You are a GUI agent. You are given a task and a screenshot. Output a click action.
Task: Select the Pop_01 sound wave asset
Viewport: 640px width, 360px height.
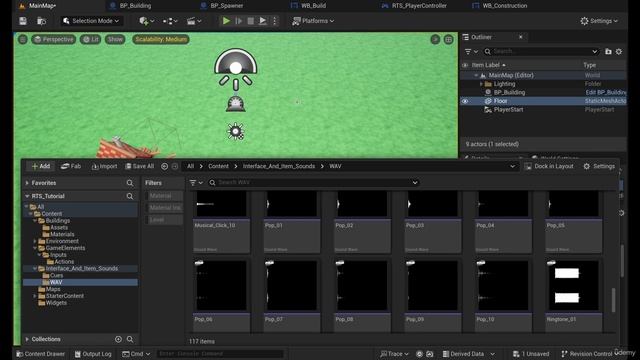[291, 222]
